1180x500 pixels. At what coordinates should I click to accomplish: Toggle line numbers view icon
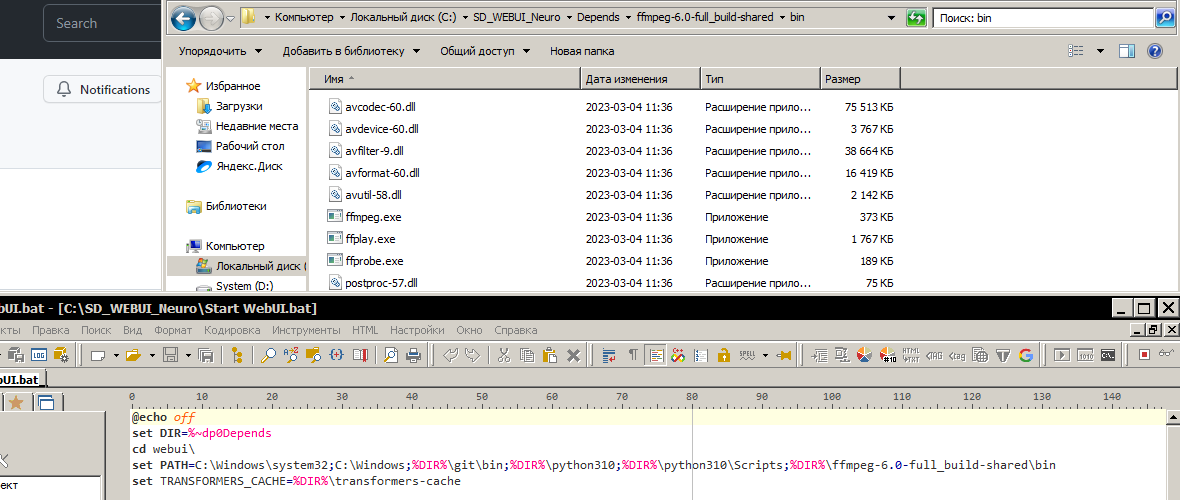701,355
